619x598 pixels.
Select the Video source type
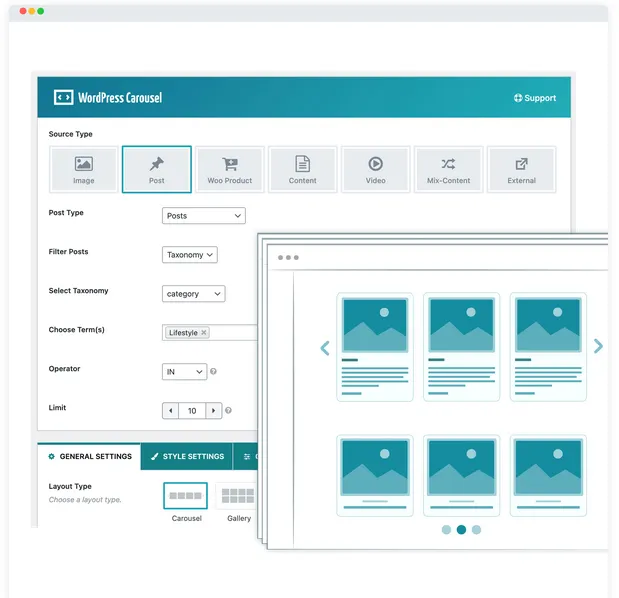point(375,169)
